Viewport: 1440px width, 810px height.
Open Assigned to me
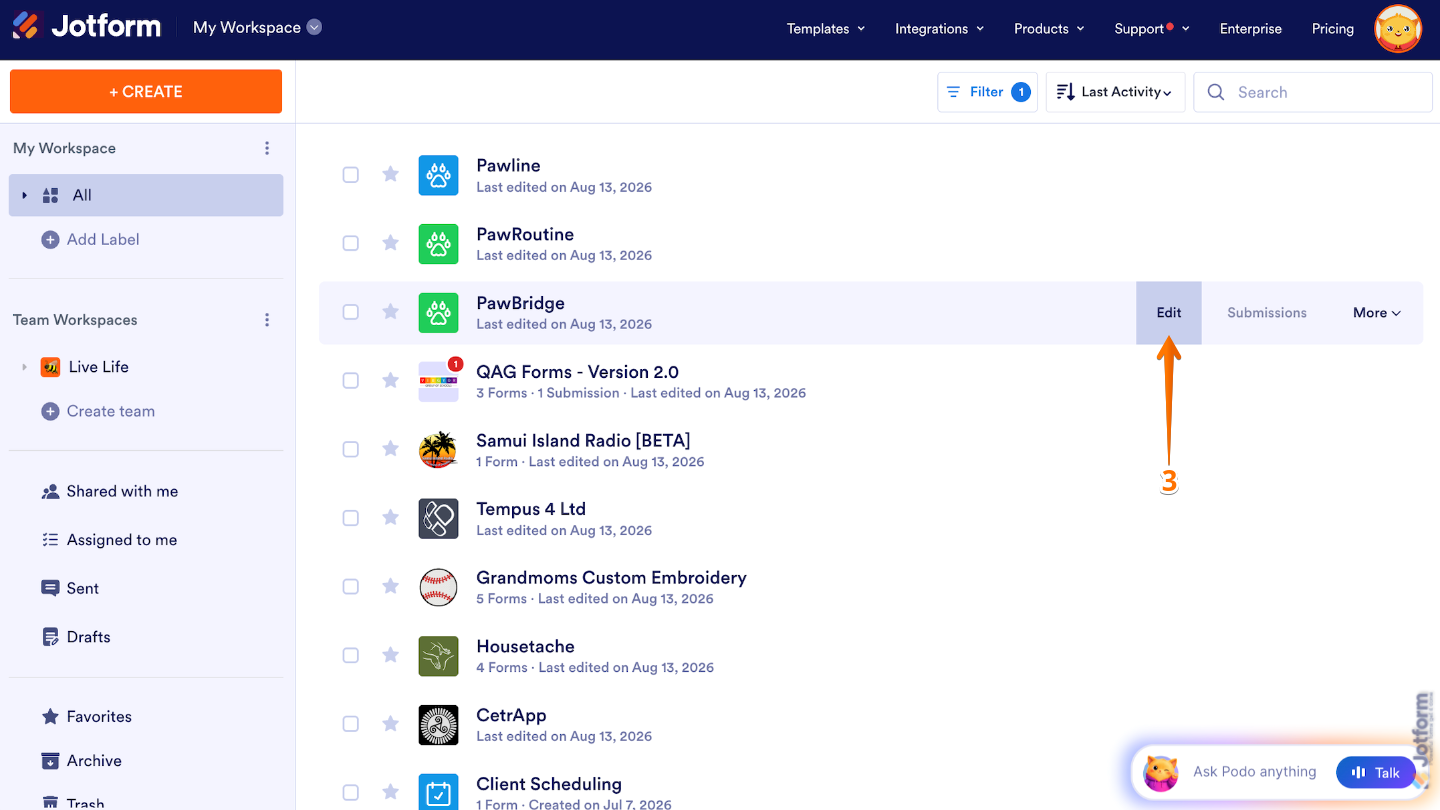tap(110, 540)
